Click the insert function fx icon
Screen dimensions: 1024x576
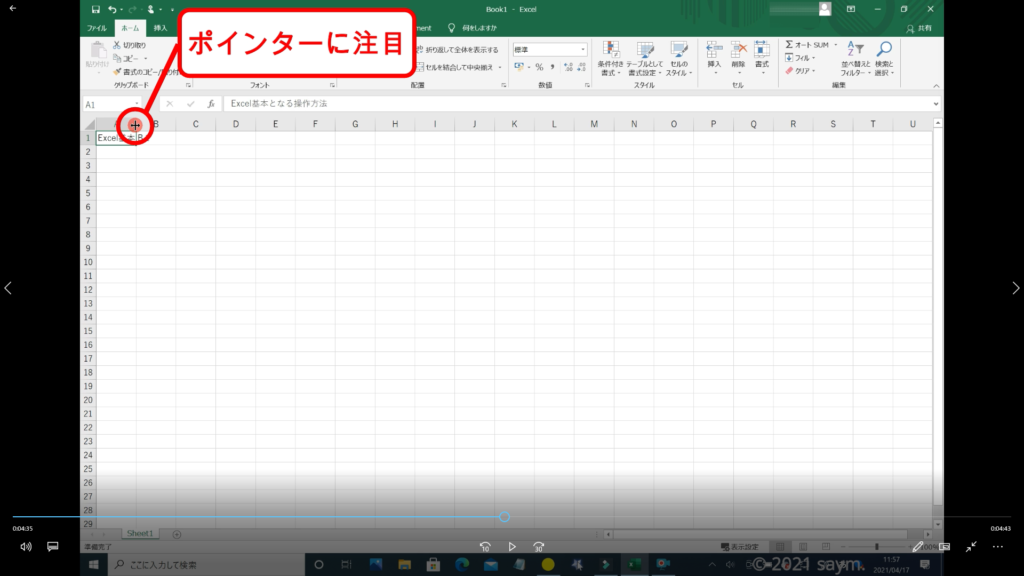click(211, 104)
